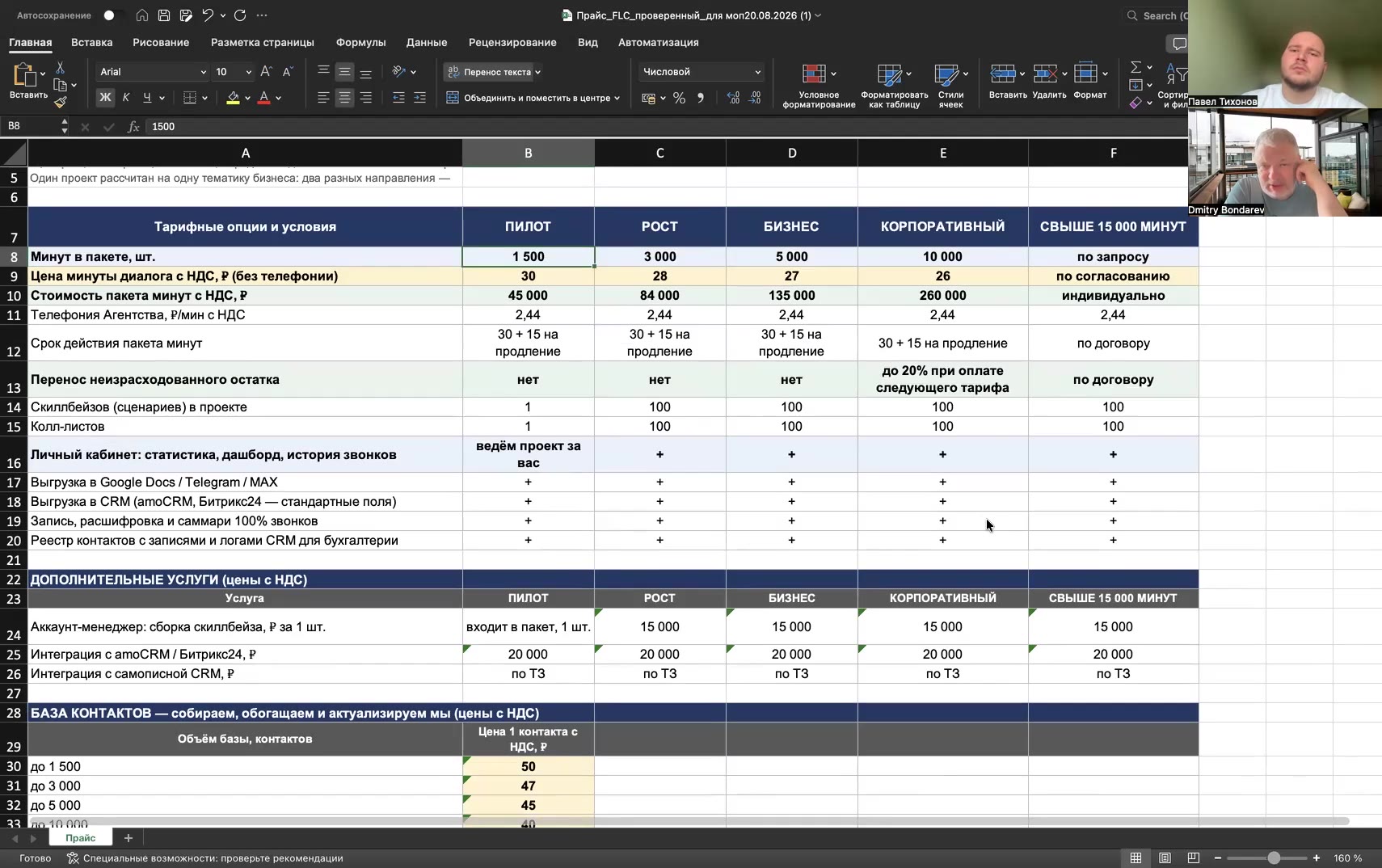Viewport: 1382px width, 868px height.
Task: Open Cell styles (Стили ячеек)
Action: [x=950, y=85]
